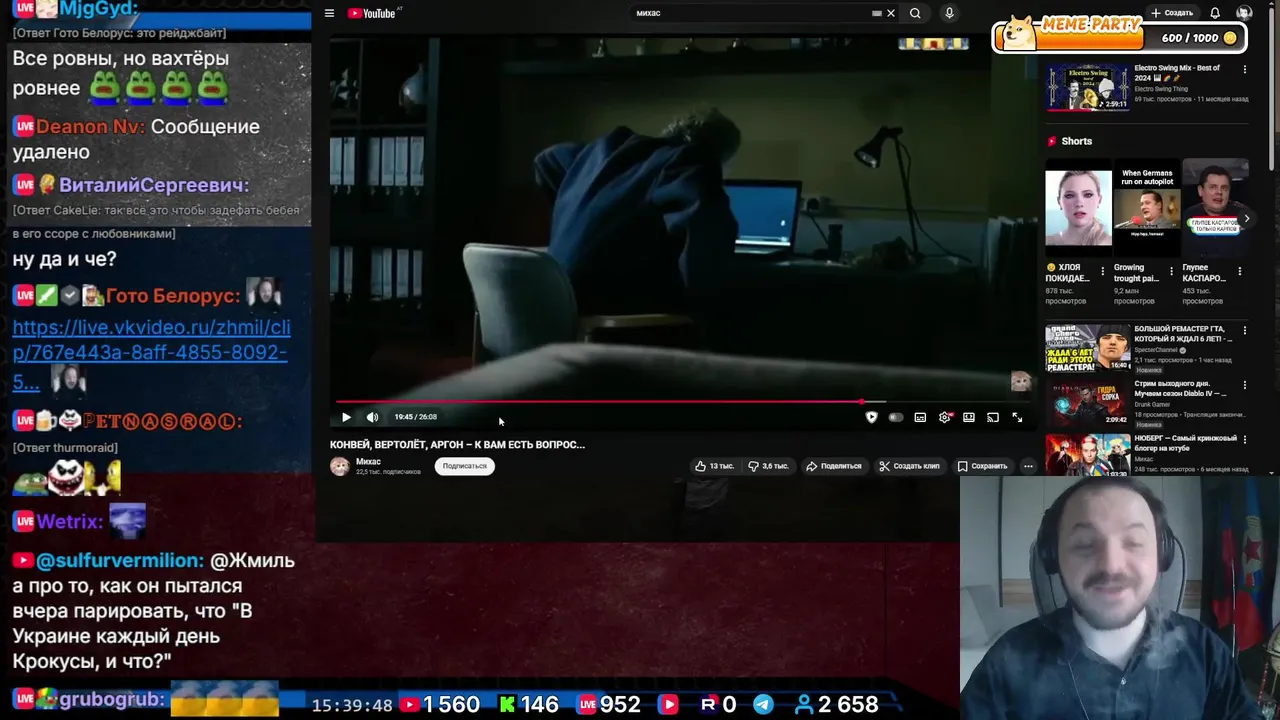This screenshot has width=1280, height=720.
Task: Click the SpecterChannel channel name
Action: (x=1156, y=350)
